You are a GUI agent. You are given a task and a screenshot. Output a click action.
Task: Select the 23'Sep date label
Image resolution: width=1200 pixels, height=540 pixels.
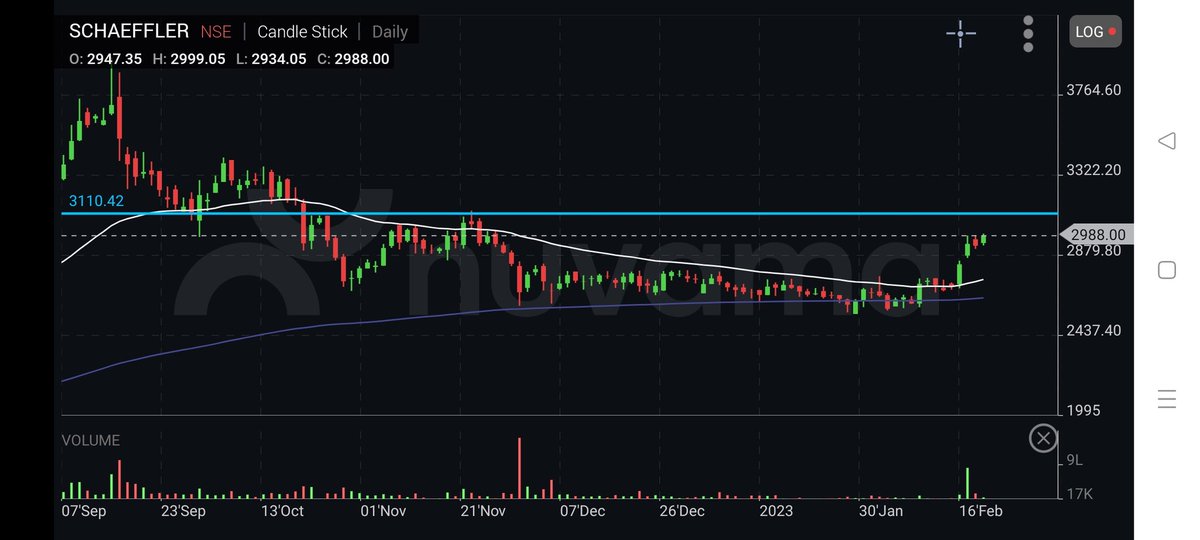183,511
